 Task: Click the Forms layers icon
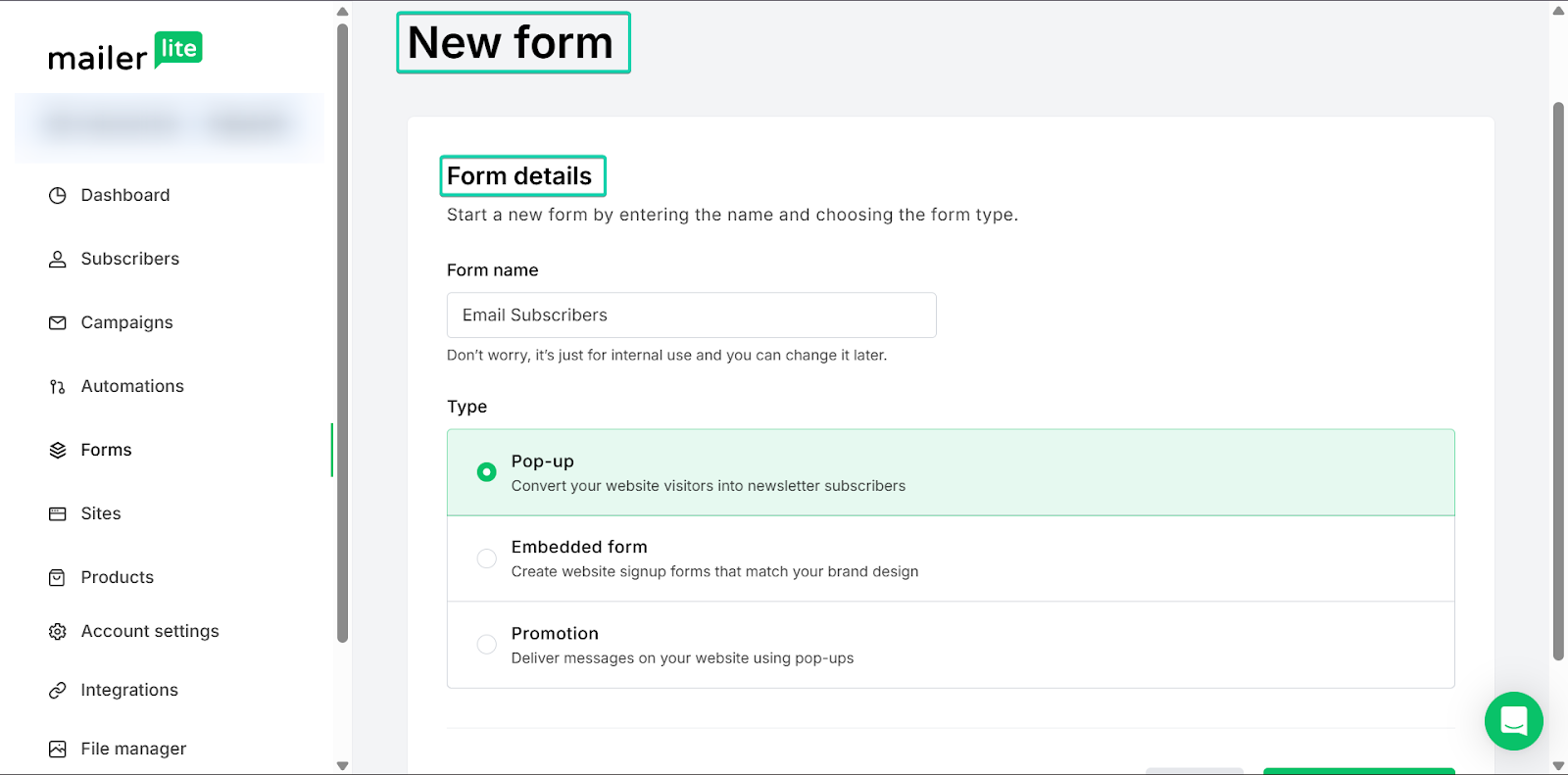[58, 451]
